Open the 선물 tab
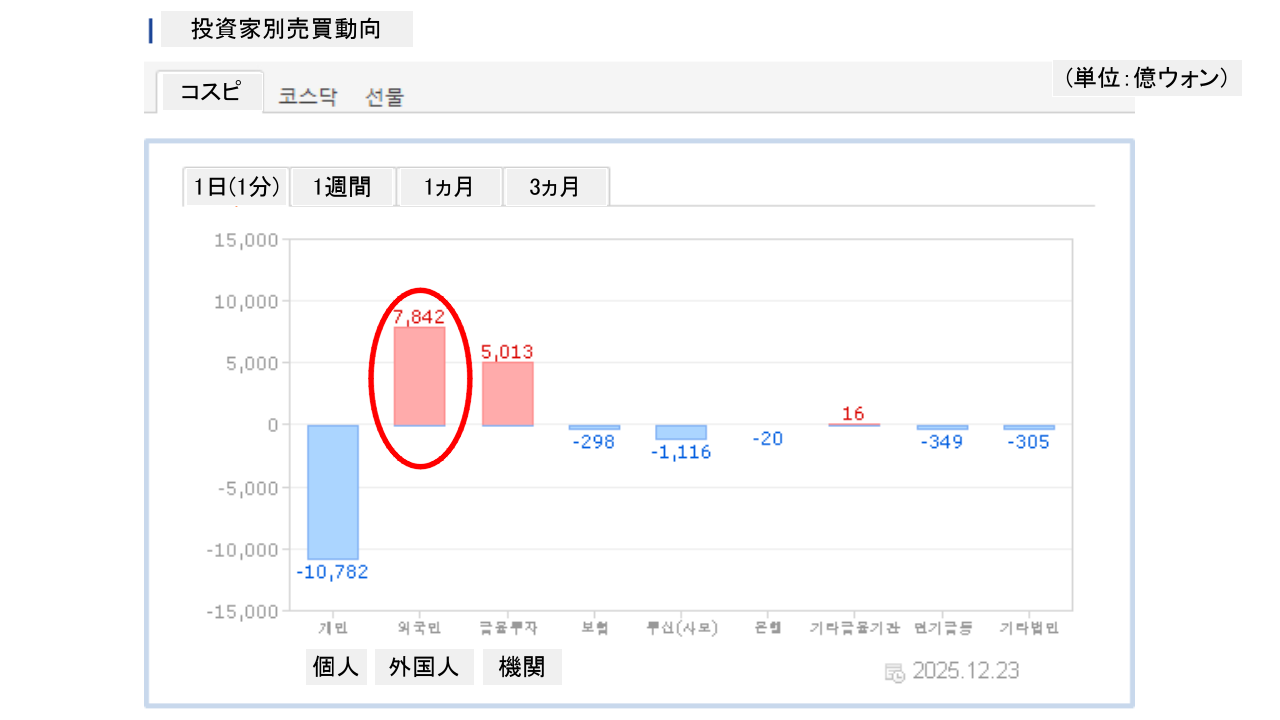1280x720 pixels. tap(385, 97)
